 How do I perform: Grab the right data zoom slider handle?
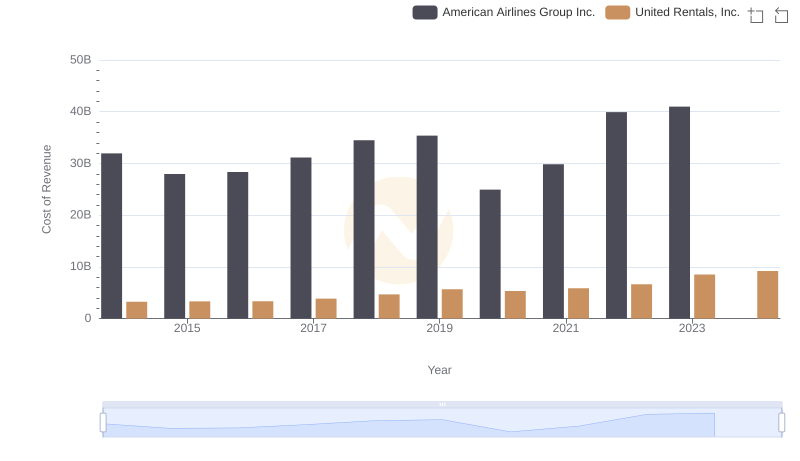coord(782,423)
